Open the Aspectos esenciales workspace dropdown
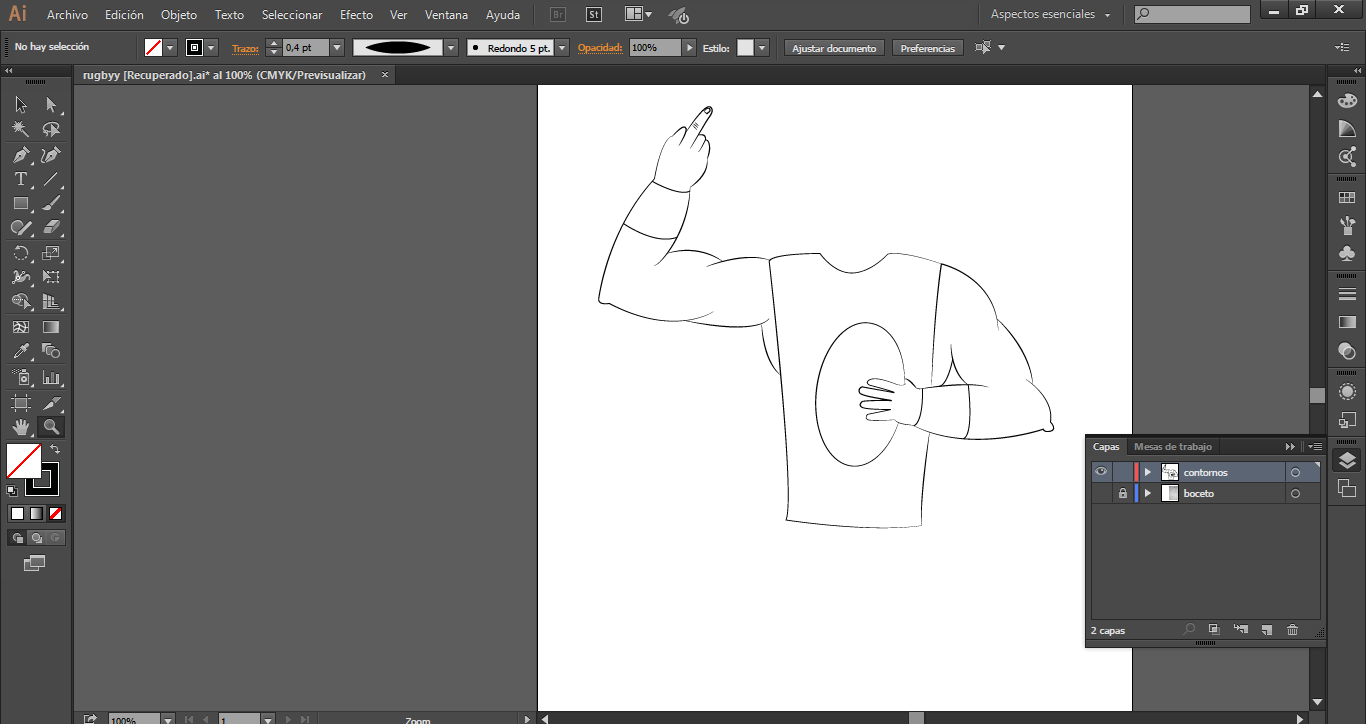This screenshot has width=1366, height=724. pyautogui.click(x=1050, y=15)
